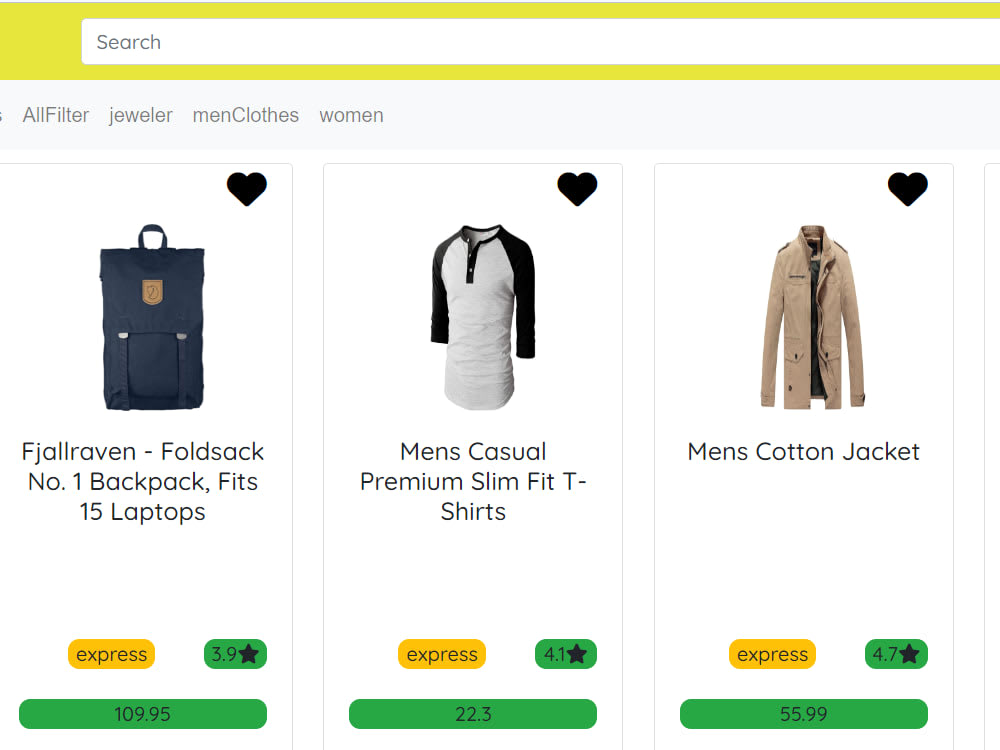Click the star rating badge showing 4.1
Viewport: 1000px width, 750px height.
click(x=565, y=654)
